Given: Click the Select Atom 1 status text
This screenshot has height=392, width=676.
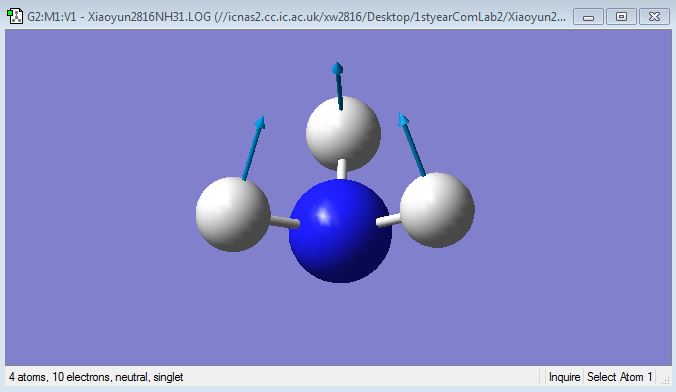Looking at the screenshot, I should click(x=619, y=377).
